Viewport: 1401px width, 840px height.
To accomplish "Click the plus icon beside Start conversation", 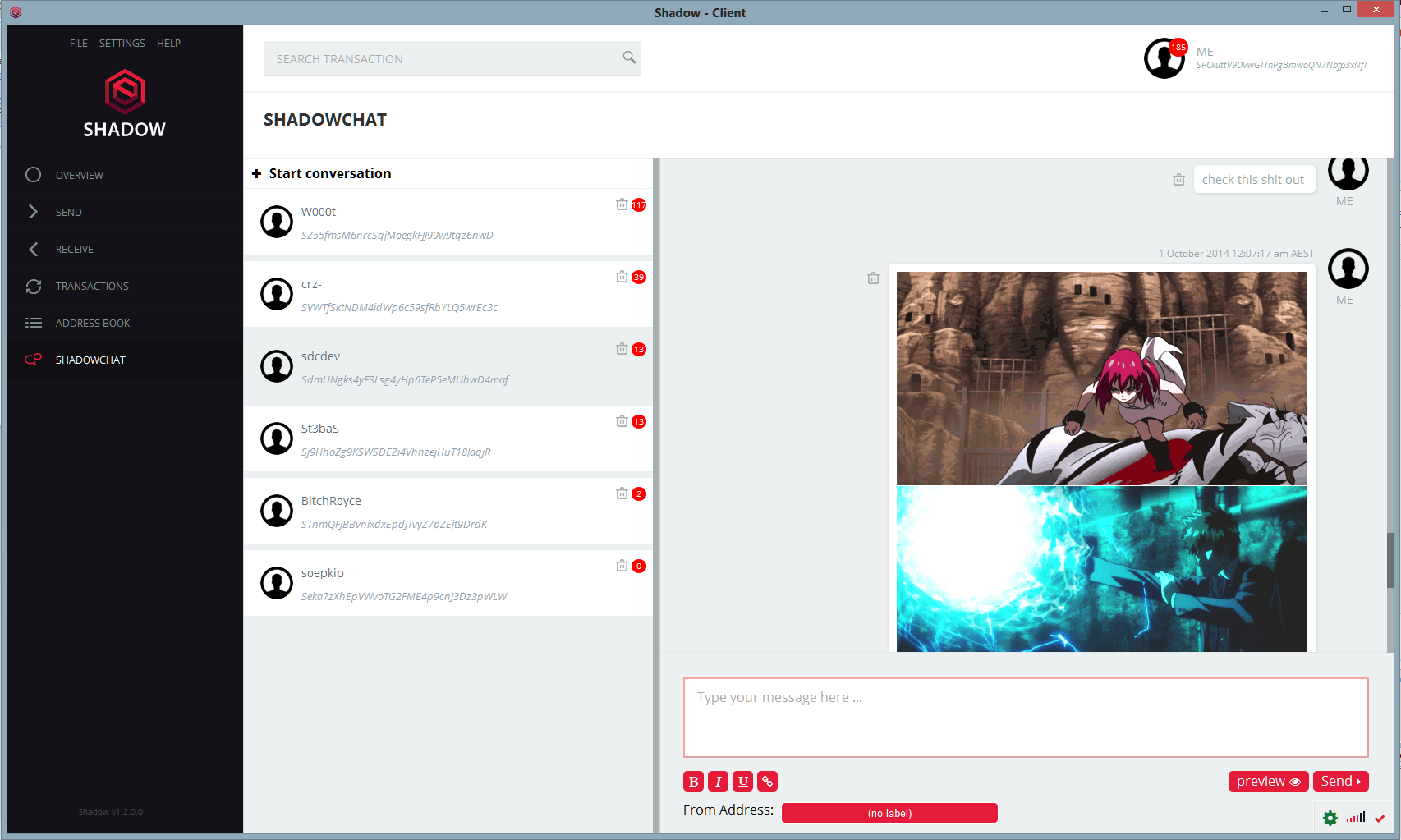I will (256, 173).
